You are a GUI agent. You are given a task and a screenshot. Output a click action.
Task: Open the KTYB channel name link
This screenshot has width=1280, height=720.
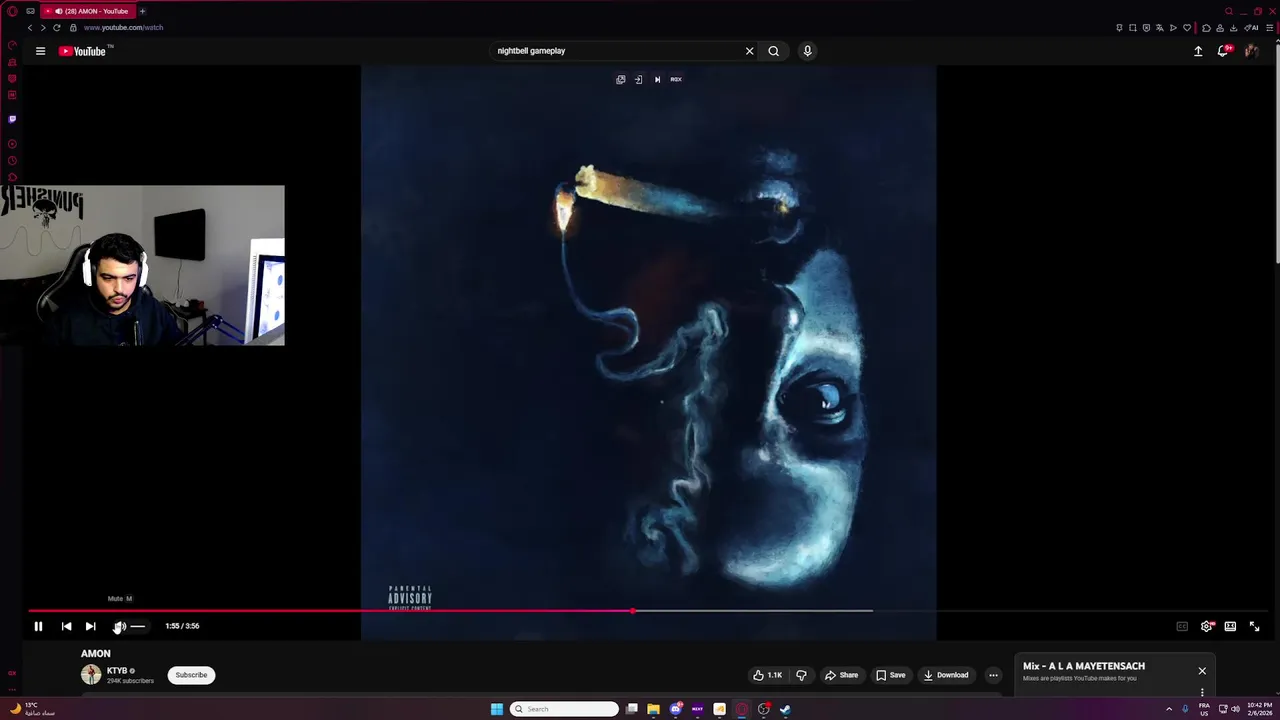pyautogui.click(x=117, y=671)
